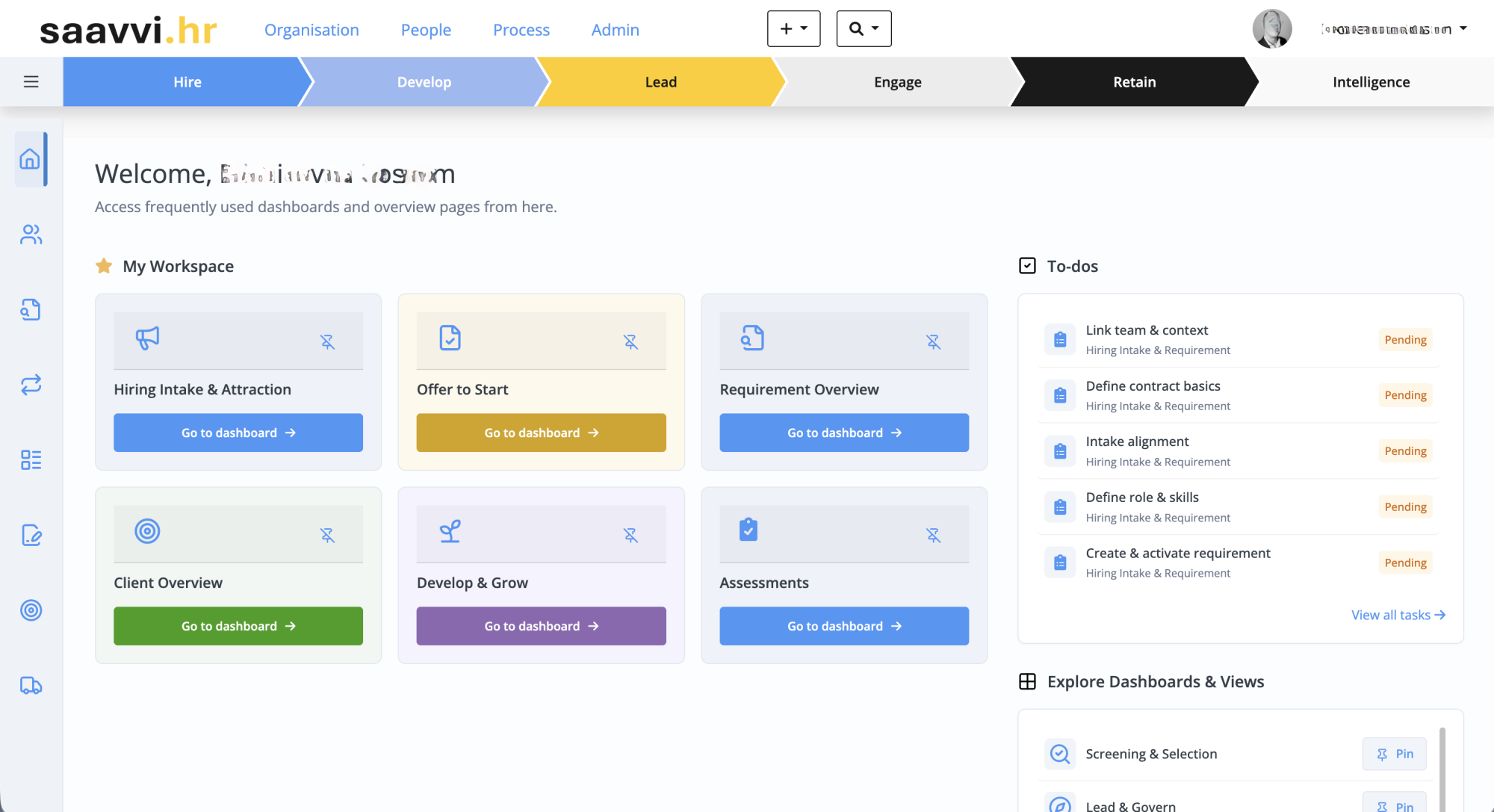
Task: Unpin the Offer to Start card
Action: pos(630,341)
